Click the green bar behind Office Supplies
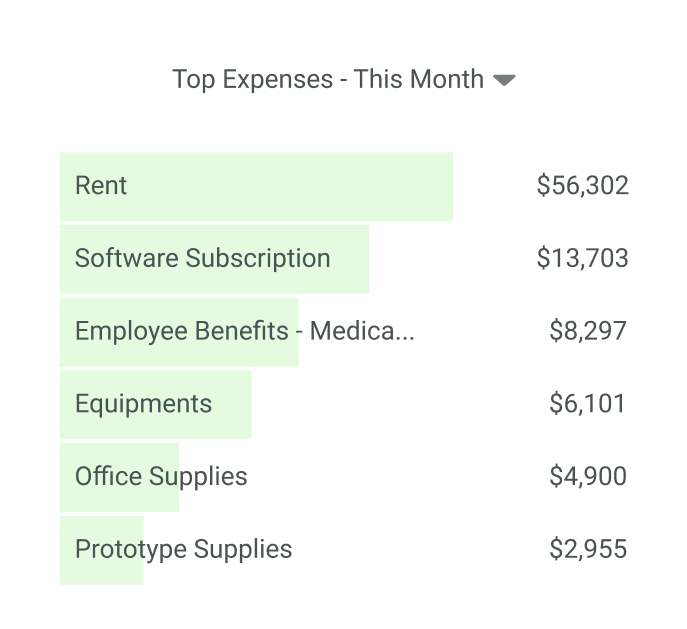Screen dimensions: 687x629 tap(120, 498)
